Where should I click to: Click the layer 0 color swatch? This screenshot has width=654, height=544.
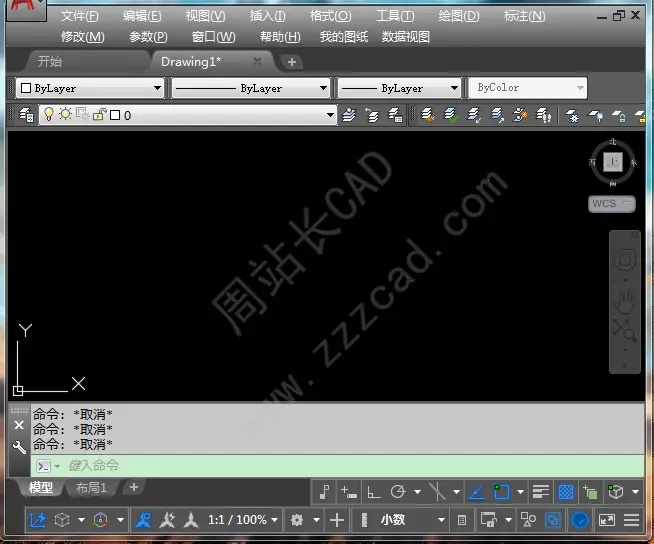(115, 115)
